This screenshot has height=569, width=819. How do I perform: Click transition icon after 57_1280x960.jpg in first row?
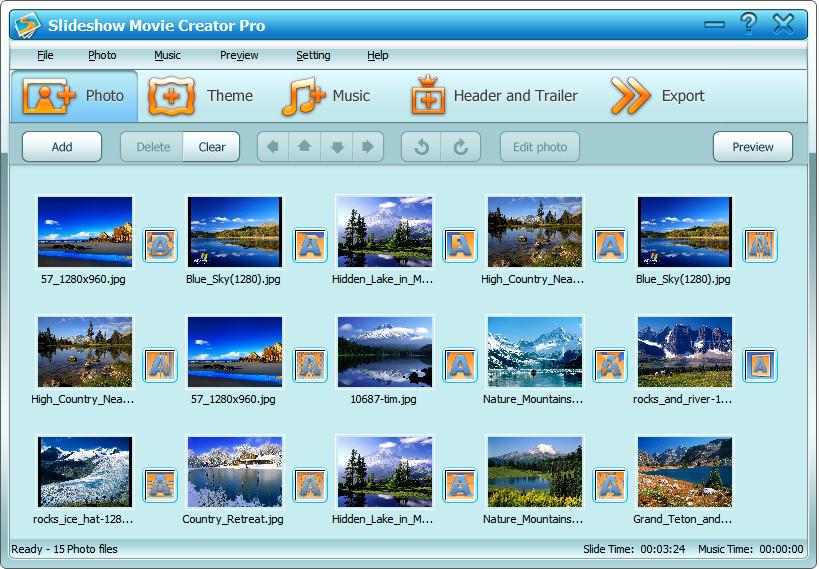[160, 245]
